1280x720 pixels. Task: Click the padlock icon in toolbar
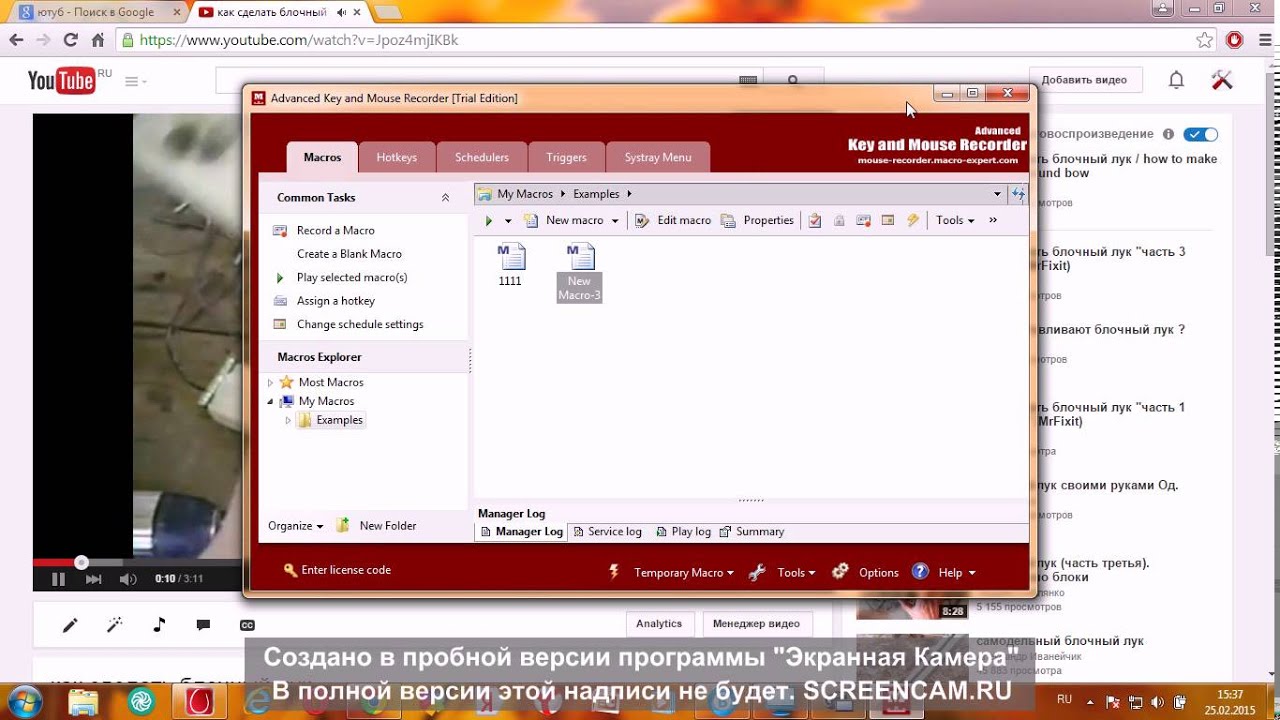[839, 221]
